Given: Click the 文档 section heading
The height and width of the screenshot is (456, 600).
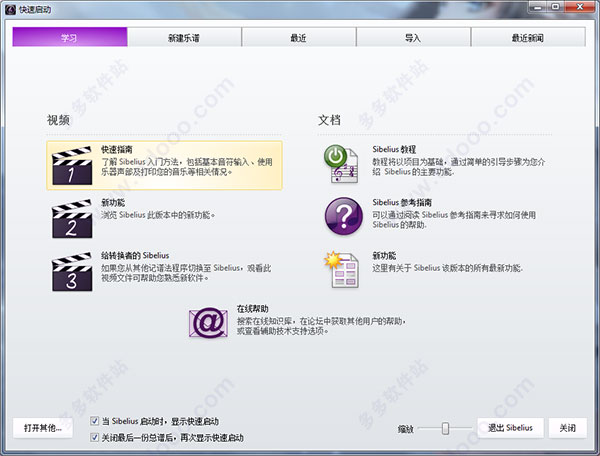Looking at the screenshot, I should (329, 120).
